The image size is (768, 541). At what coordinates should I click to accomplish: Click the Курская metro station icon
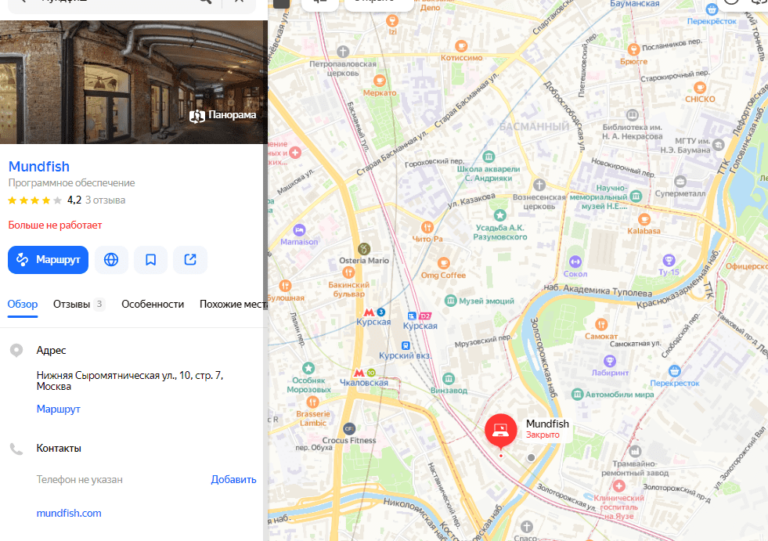click(367, 311)
